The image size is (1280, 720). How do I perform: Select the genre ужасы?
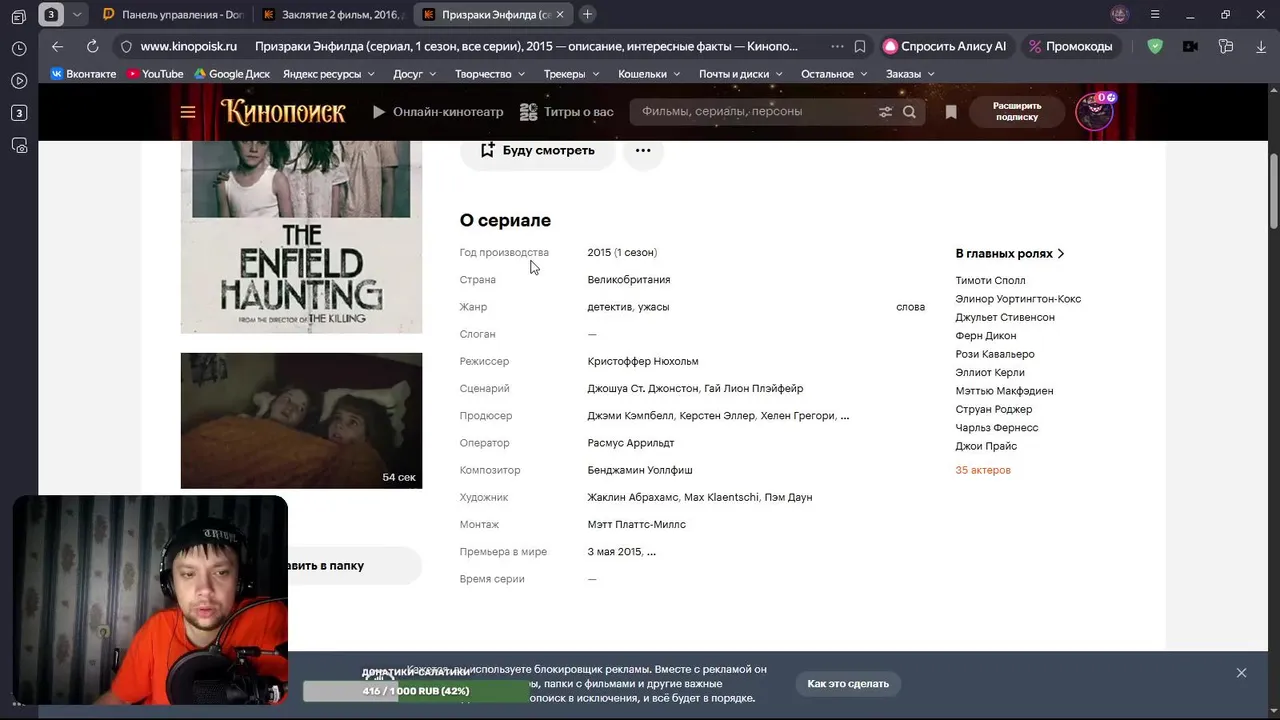(654, 307)
